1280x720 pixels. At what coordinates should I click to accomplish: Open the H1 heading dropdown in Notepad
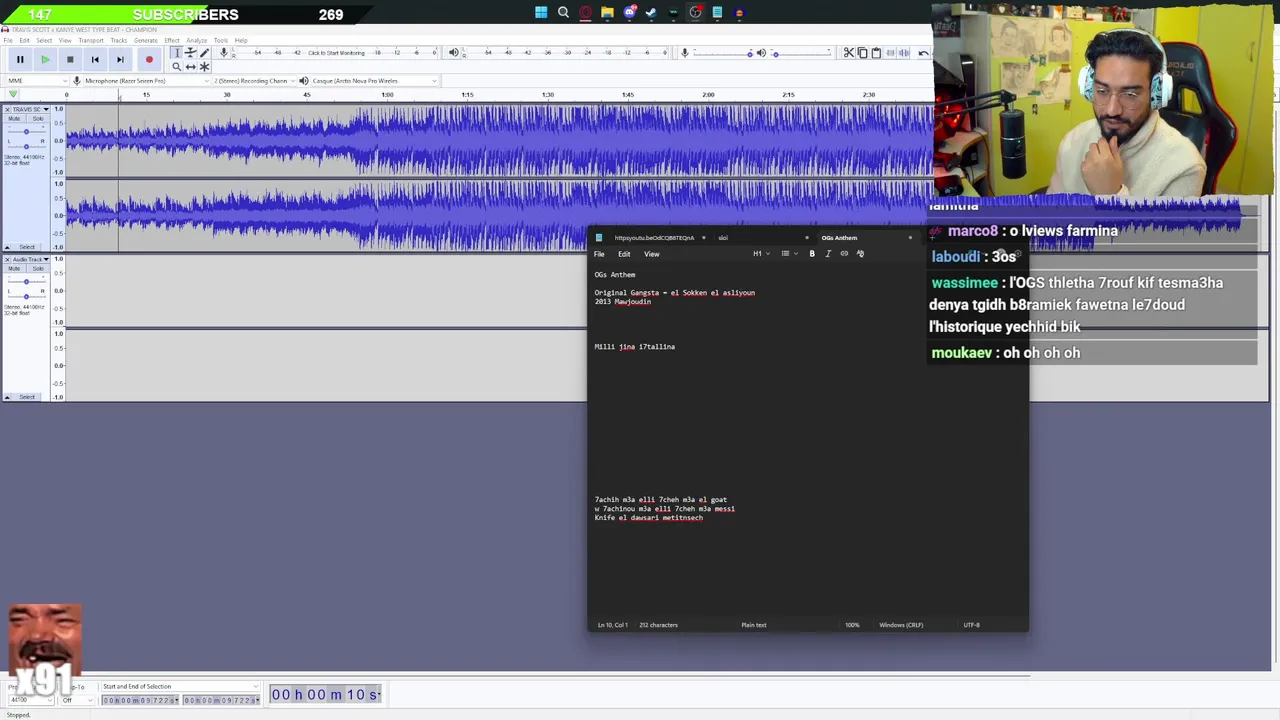pyautogui.click(x=761, y=254)
